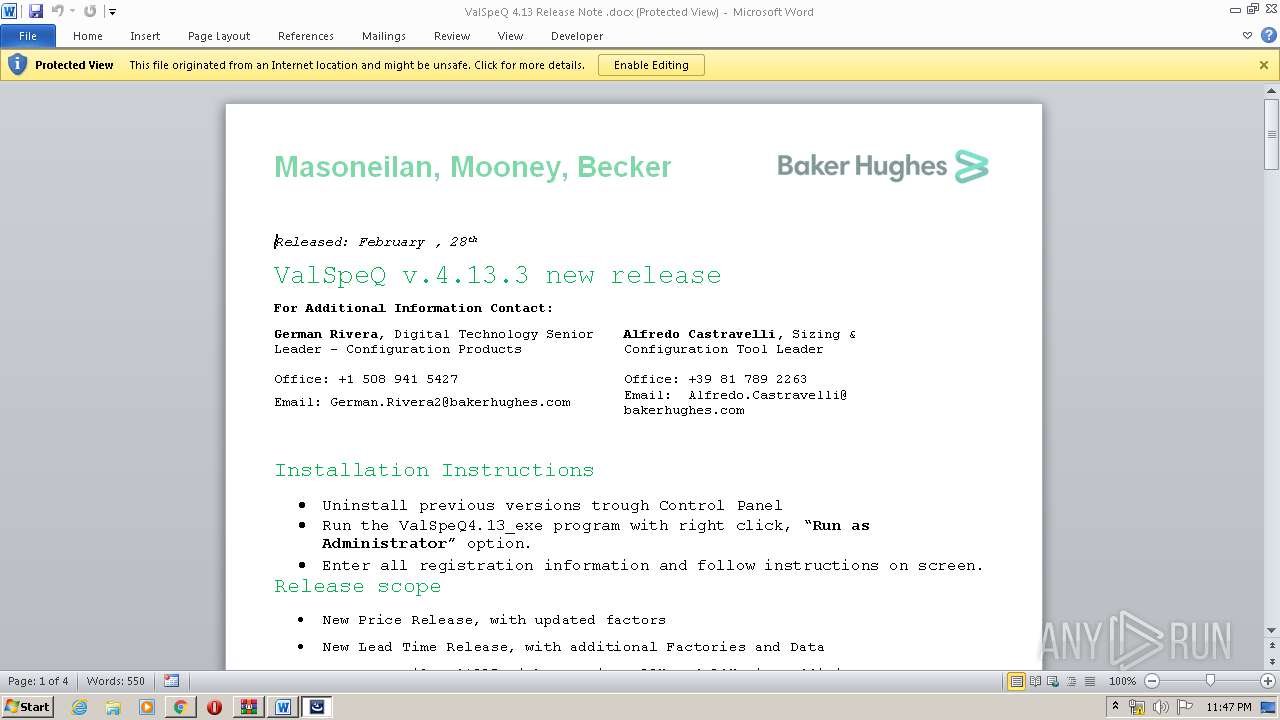Click the volume speaker tray icon
The height and width of the screenshot is (720, 1280).
tap(1161, 707)
